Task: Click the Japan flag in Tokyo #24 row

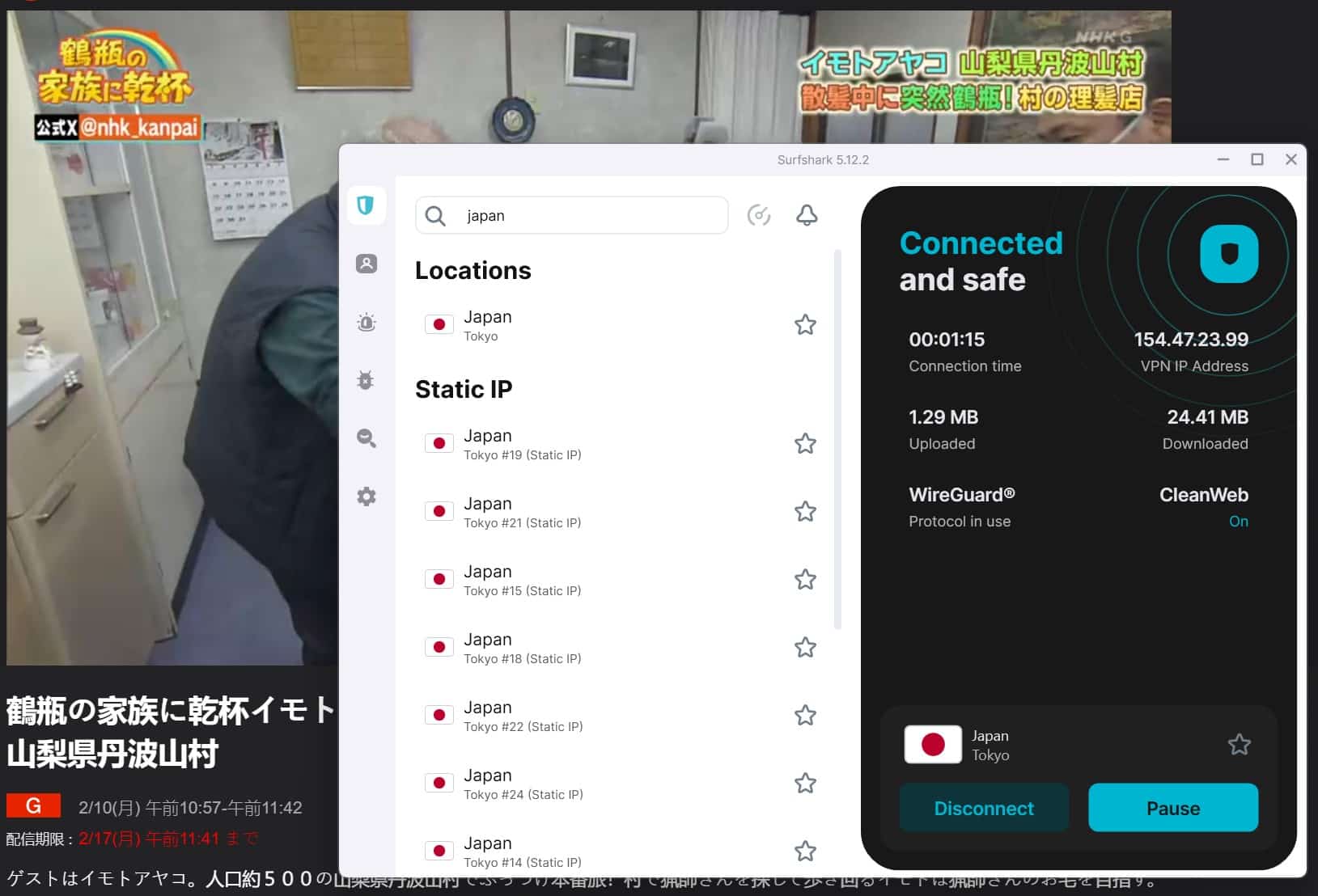Action: tap(439, 784)
